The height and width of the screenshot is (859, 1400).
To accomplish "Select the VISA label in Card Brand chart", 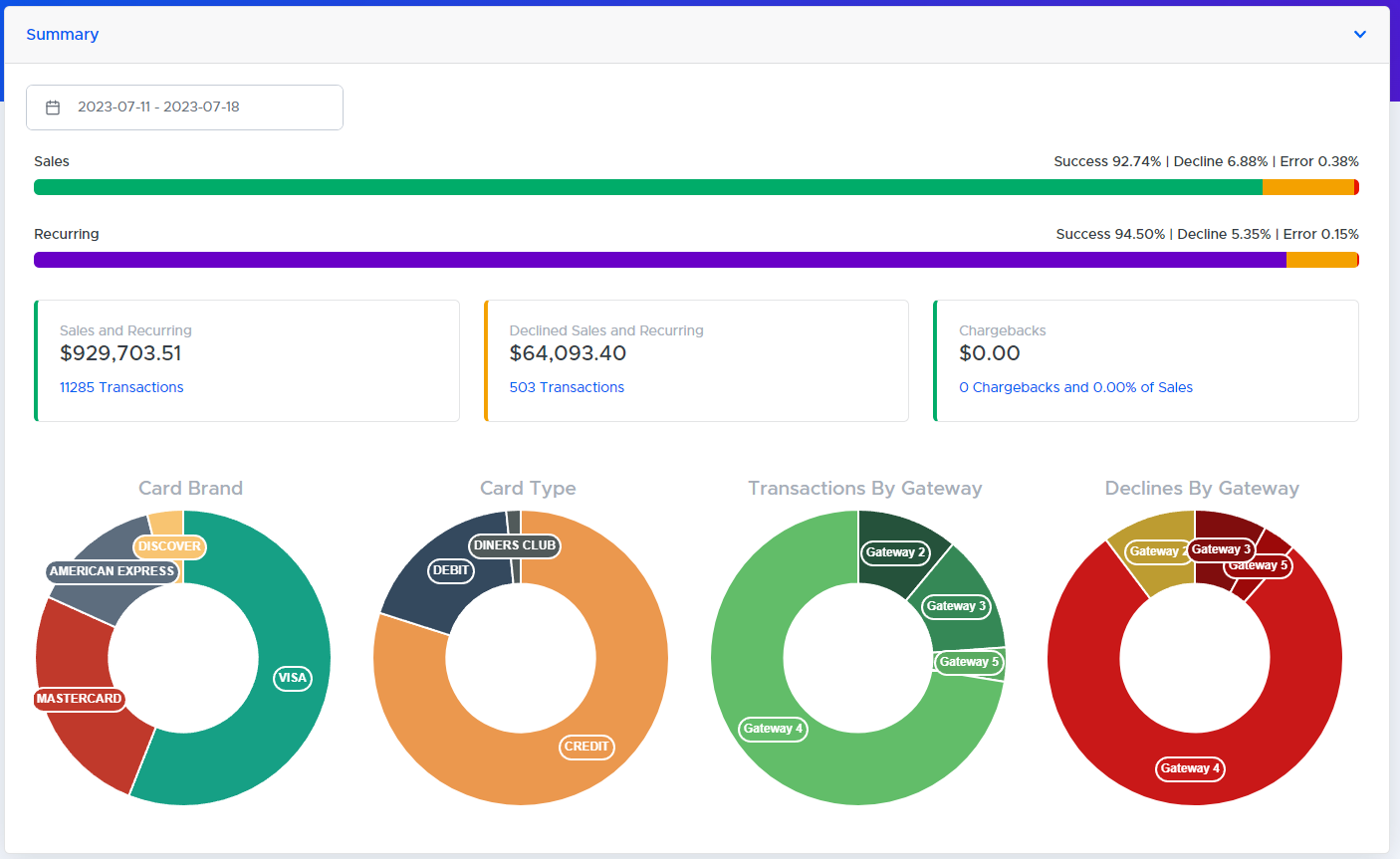I will pyautogui.click(x=292, y=678).
